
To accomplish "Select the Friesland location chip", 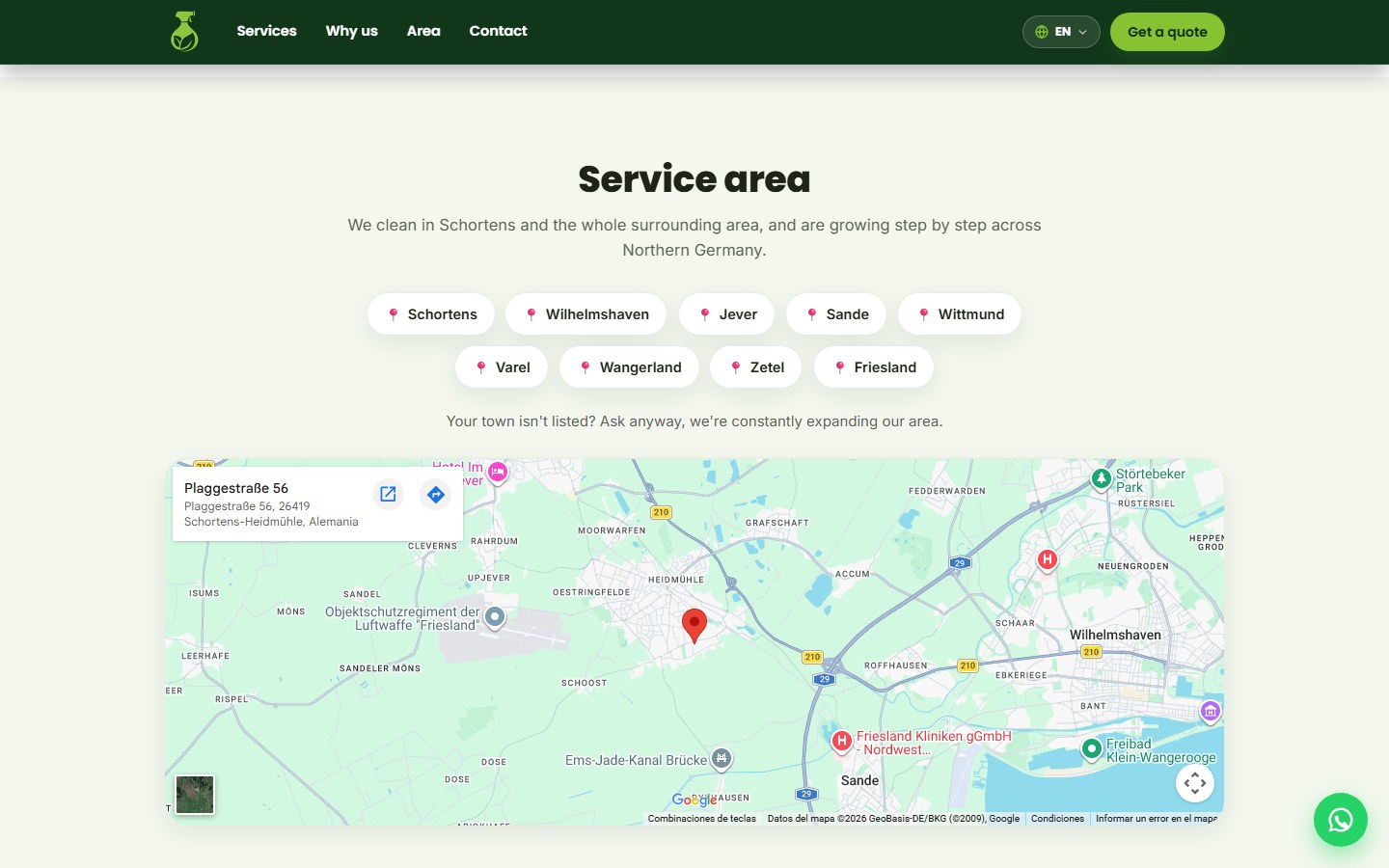I will point(874,367).
